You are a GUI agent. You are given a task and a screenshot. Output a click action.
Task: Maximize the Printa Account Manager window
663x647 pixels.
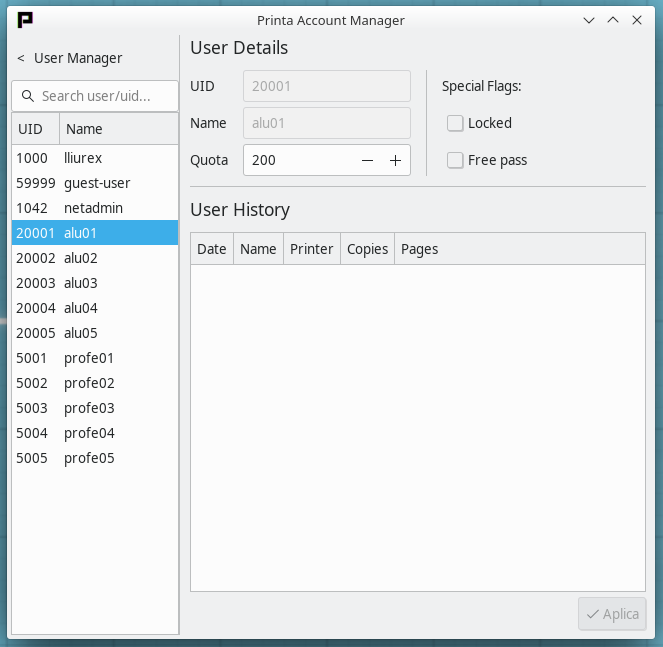tap(613, 20)
